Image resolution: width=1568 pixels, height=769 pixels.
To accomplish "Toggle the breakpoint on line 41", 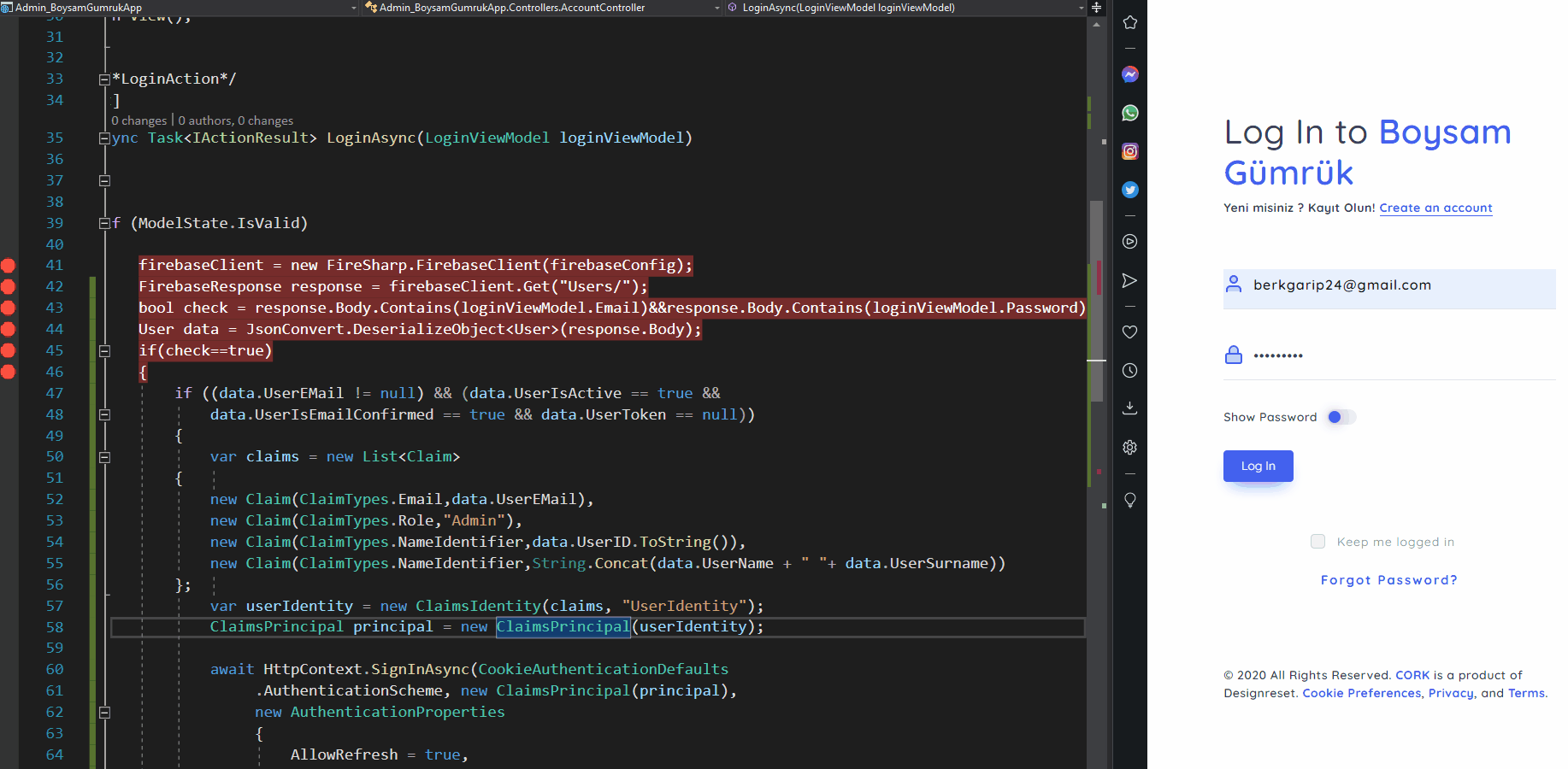I will pos(9,265).
